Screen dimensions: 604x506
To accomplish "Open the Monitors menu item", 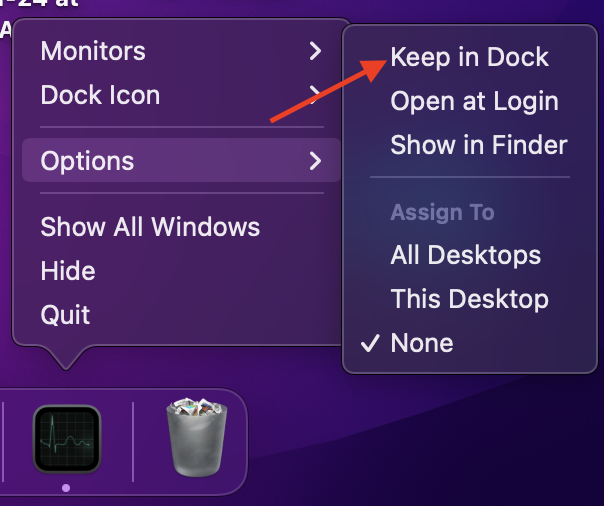I will coord(93,51).
